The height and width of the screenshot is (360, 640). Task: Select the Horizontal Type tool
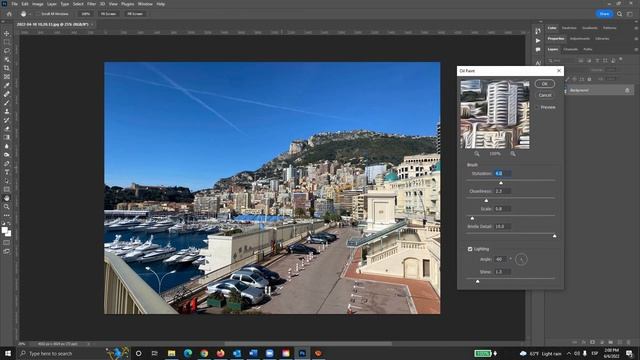[x=7, y=172]
